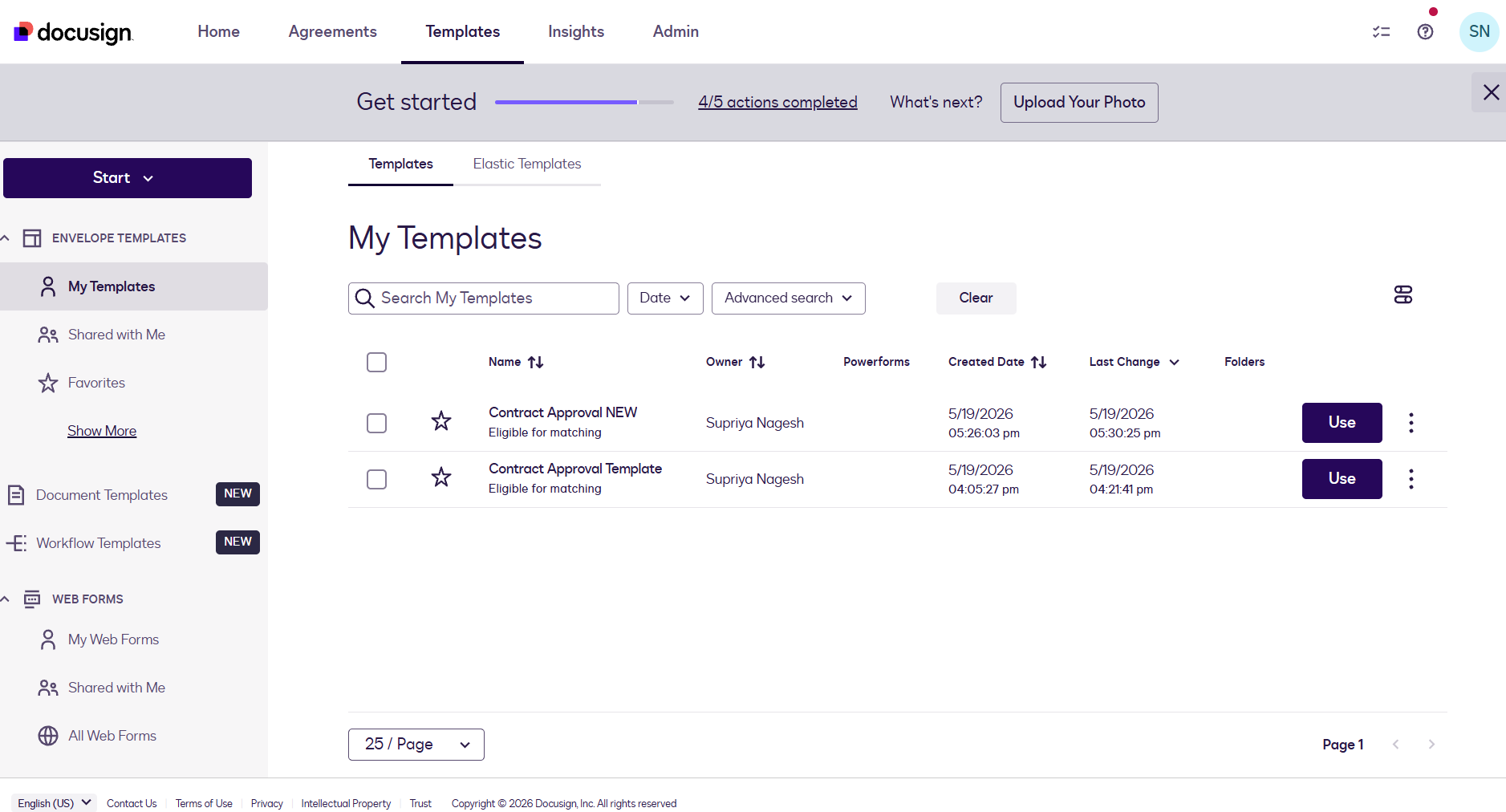
Task: Open the column customization icon
Action: 1402,295
